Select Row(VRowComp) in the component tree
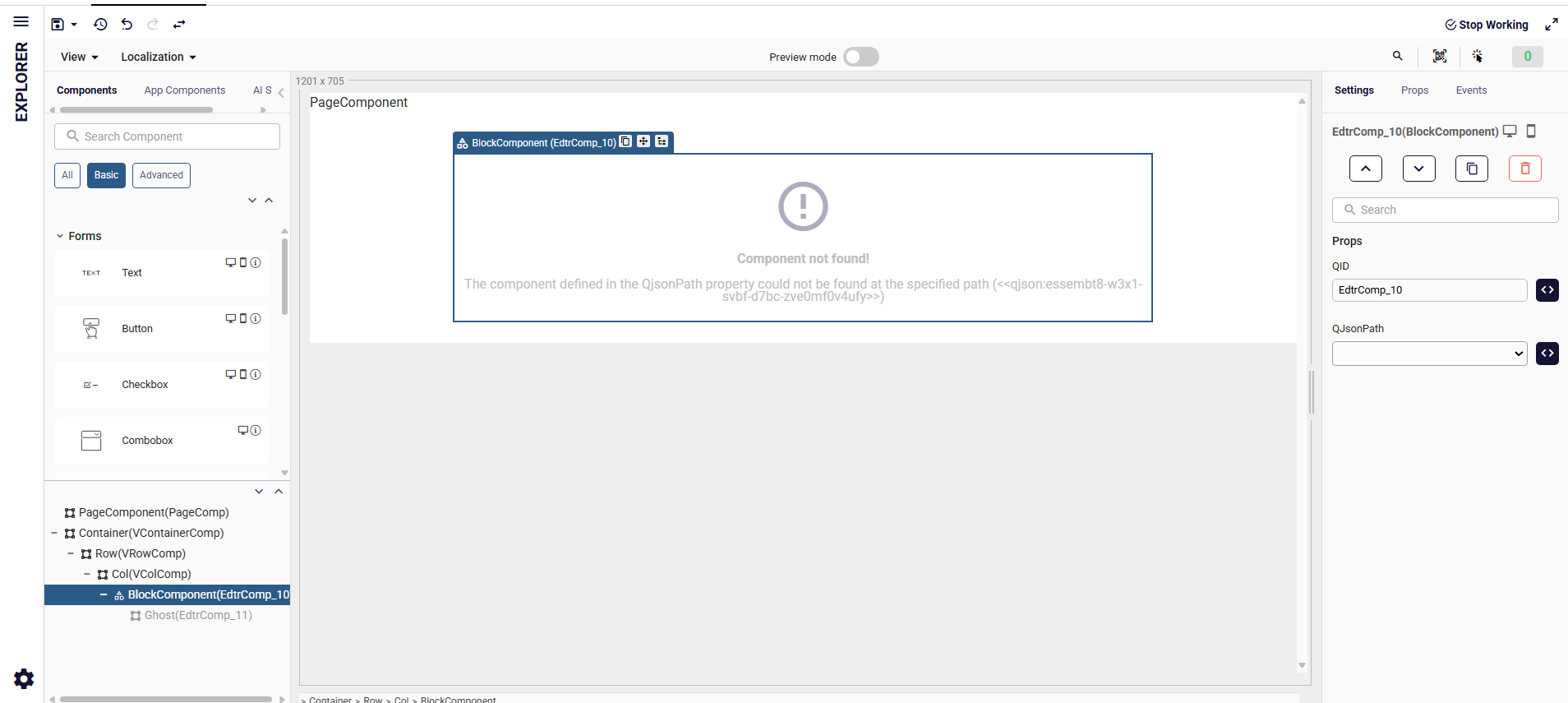Viewport: 1568px width, 703px height. (x=140, y=553)
